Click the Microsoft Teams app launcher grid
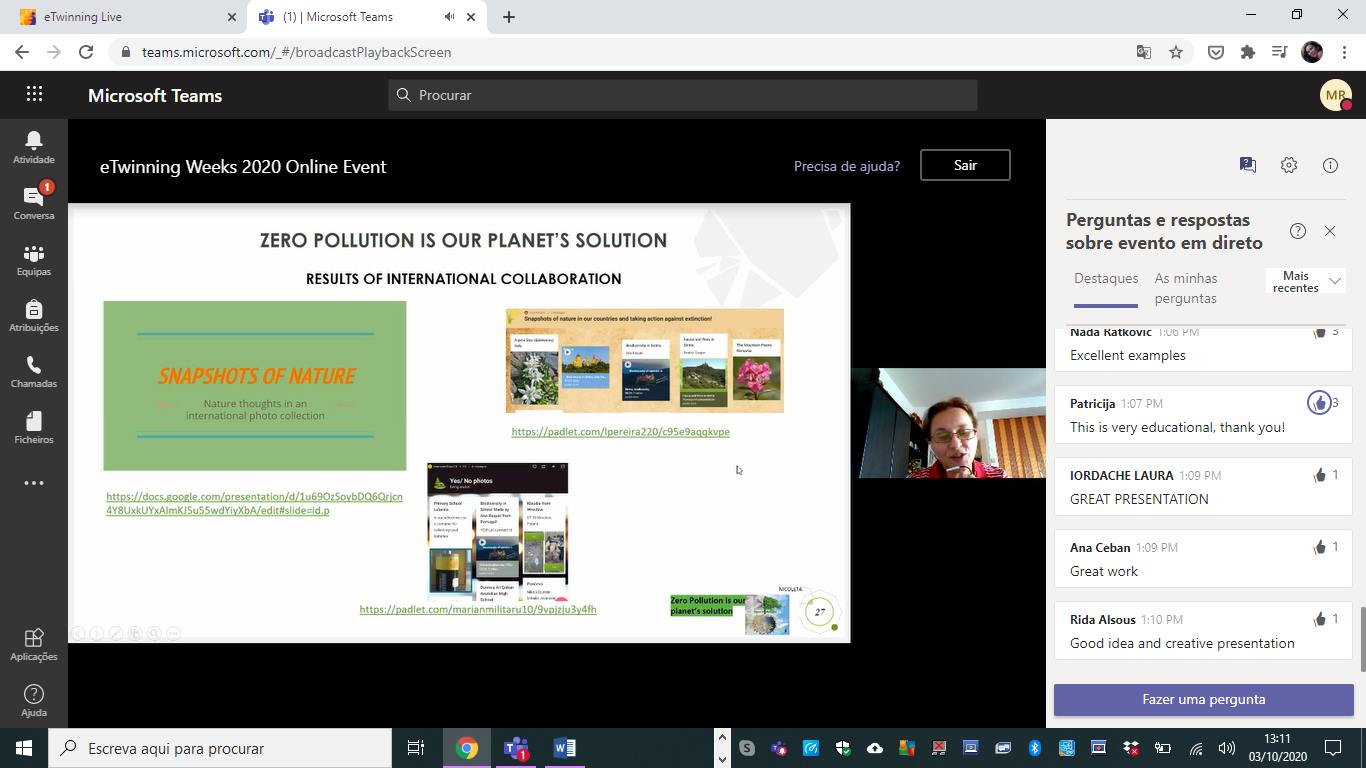 (x=34, y=95)
